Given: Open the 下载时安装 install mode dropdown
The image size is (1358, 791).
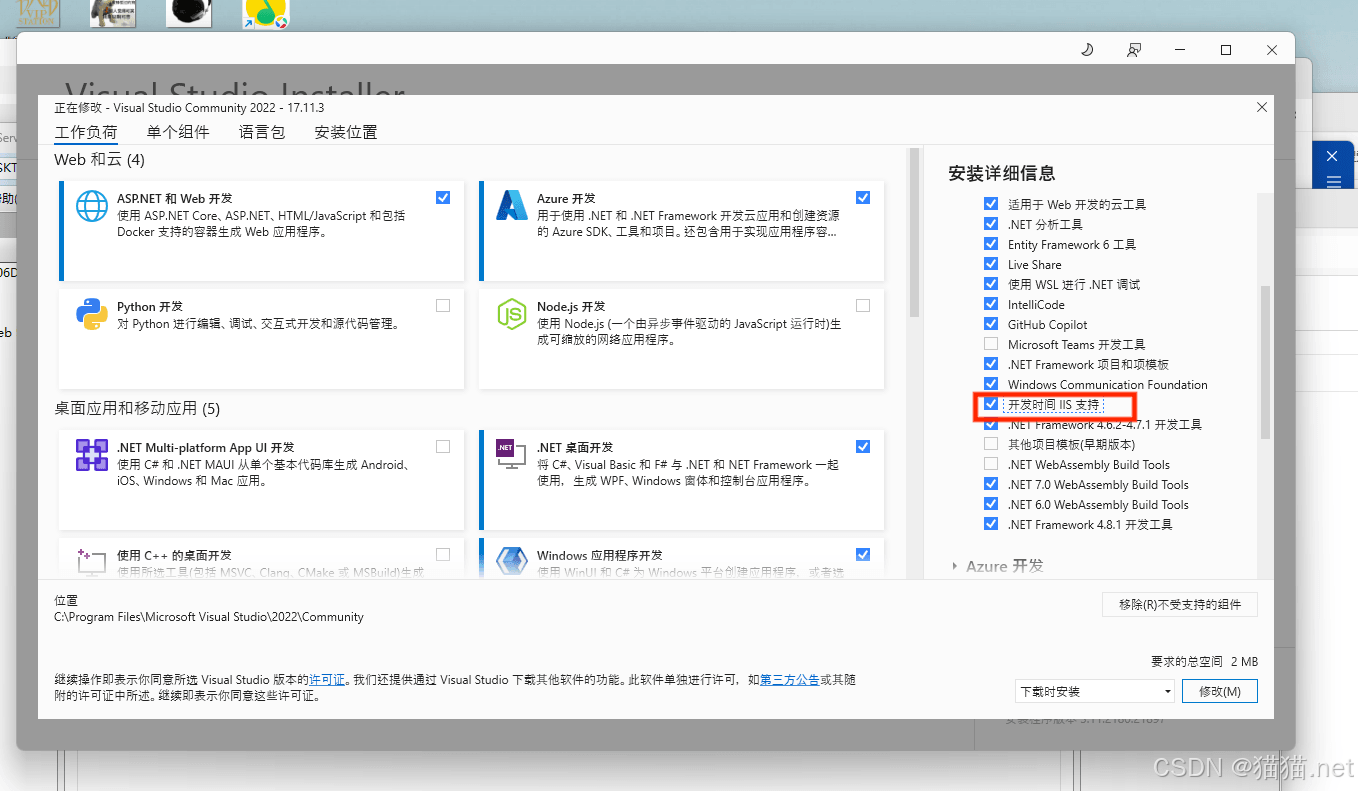Looking at the screenshot, I should (x=1094, y=691).
